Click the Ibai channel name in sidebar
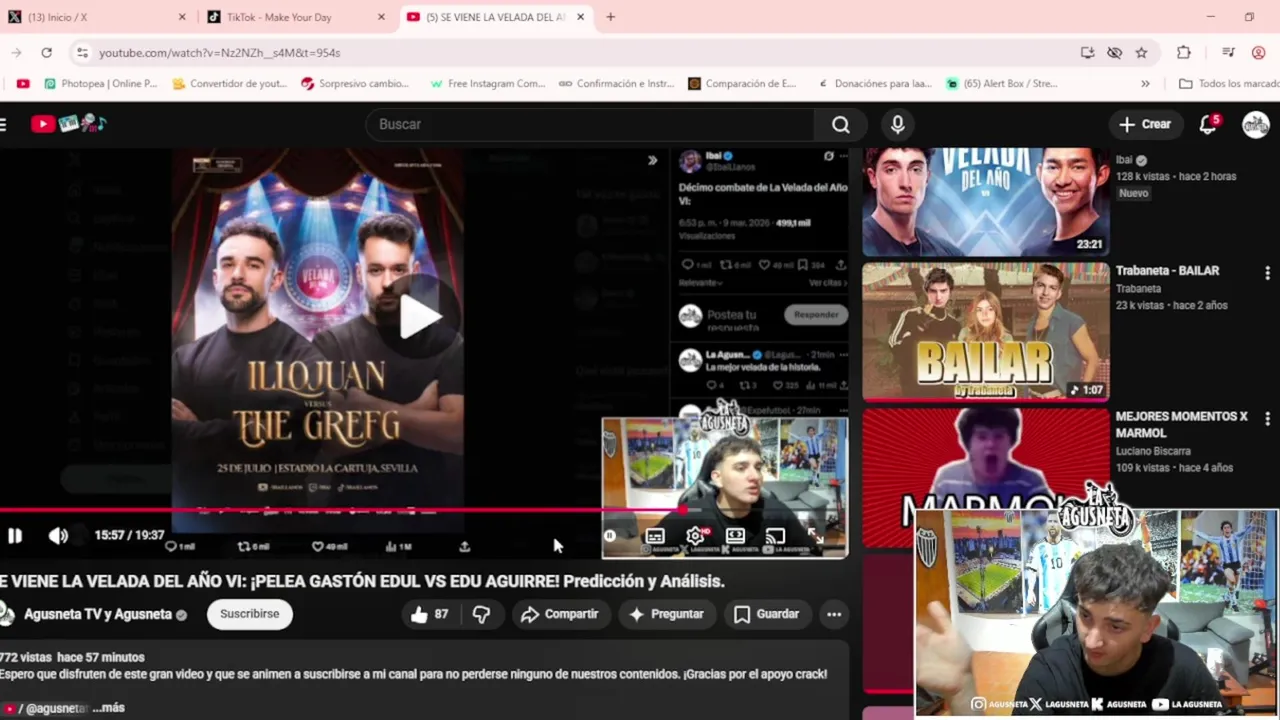 coord(1124,160)
